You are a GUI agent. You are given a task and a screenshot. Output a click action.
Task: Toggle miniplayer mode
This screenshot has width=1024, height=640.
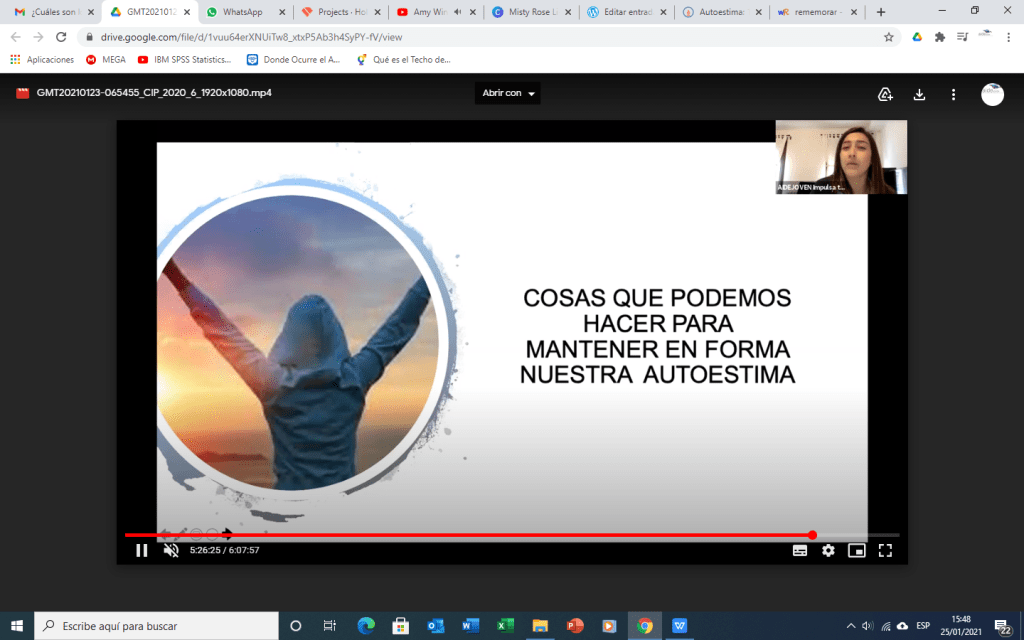(x=856, y=550)
